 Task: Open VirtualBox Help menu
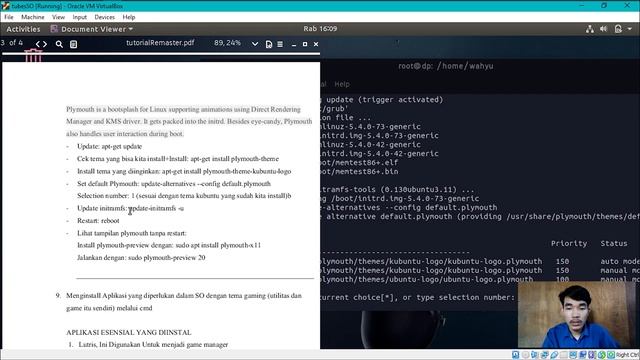129,17
